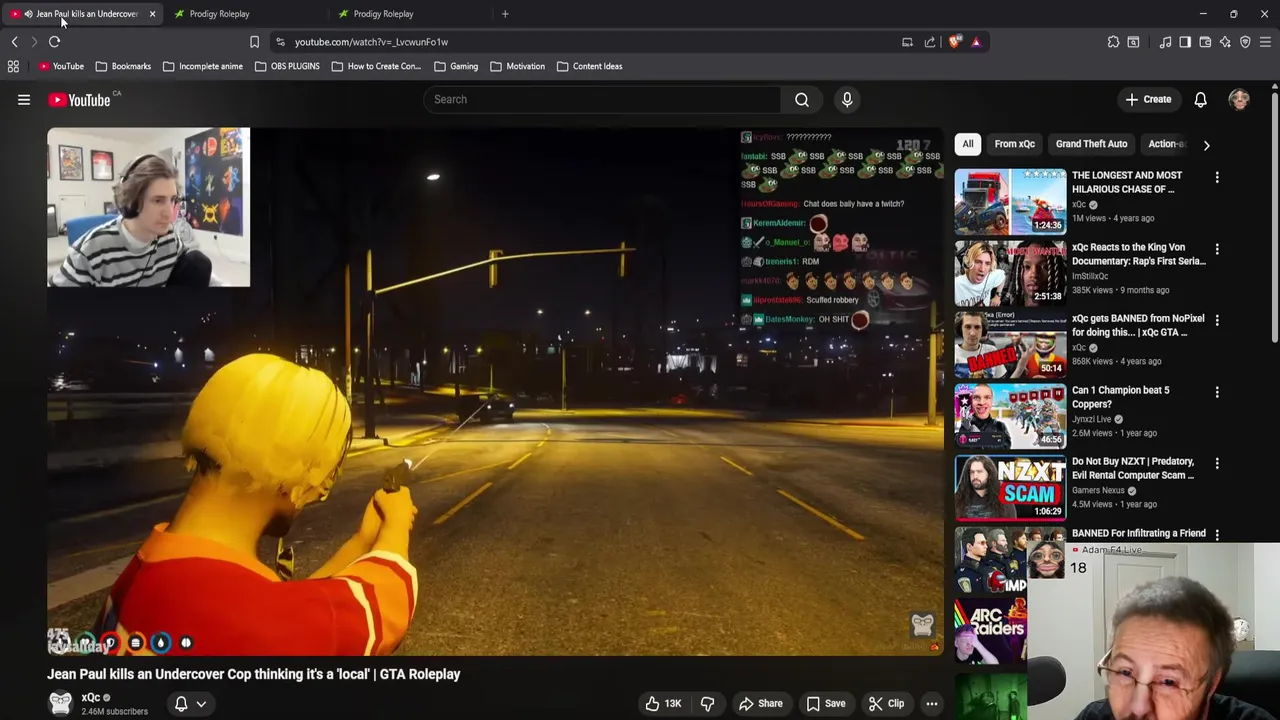The width and height of the screenshot is (1280, 720).
Task: Start voice search with the microphone icon
Action: point(847,99)
